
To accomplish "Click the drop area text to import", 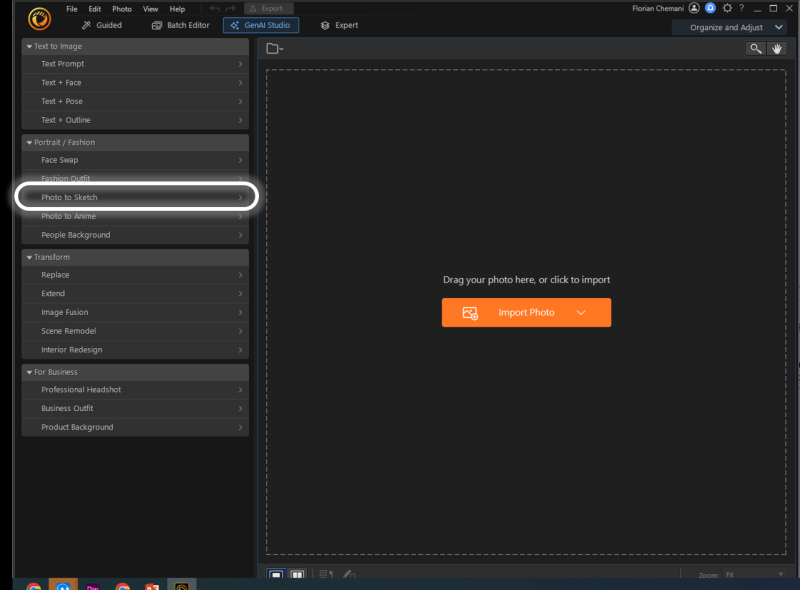I will click(527, 280).
